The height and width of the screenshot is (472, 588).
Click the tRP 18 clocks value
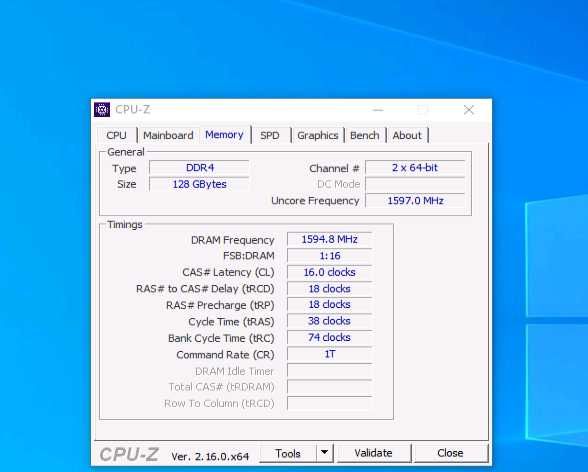point(330,304)
